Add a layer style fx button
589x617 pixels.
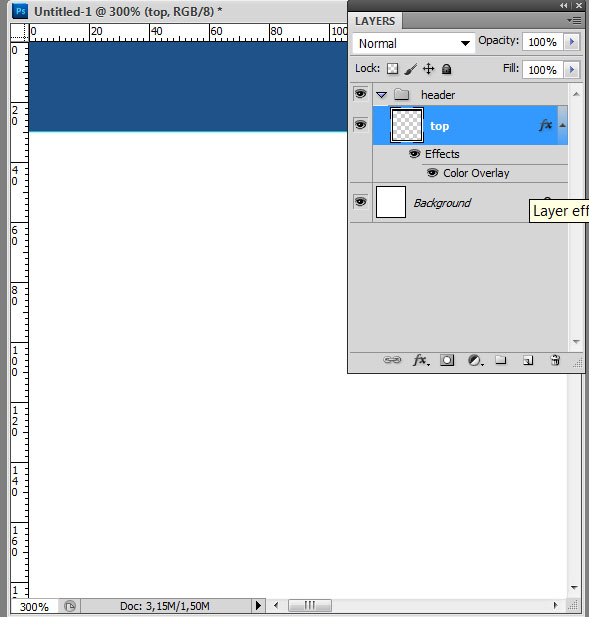[421, 360]
